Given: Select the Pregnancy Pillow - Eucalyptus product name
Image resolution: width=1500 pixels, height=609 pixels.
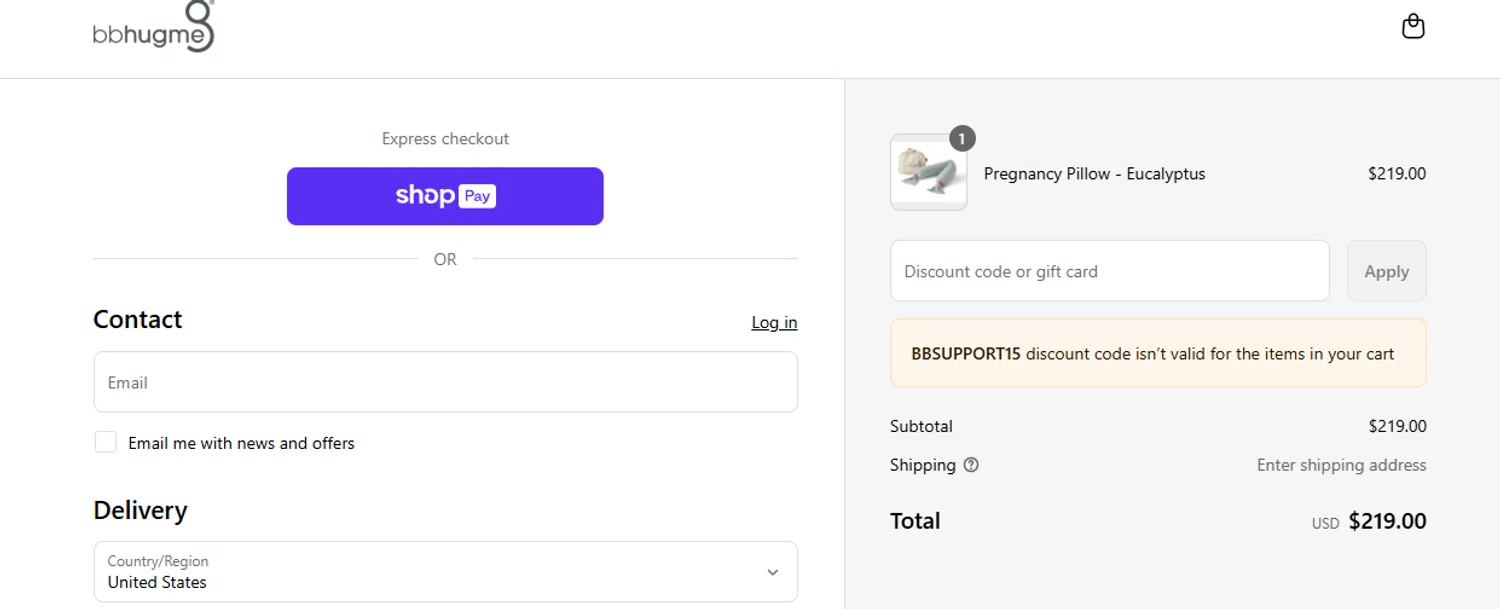Looking at the screenshot, I should [x=1094, y=174].
